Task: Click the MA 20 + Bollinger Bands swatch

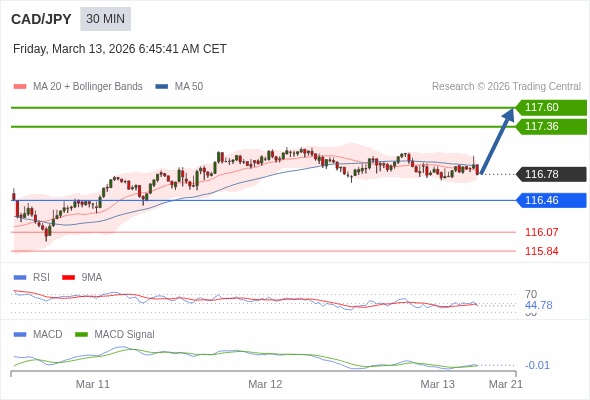Action: coord(20,87)
